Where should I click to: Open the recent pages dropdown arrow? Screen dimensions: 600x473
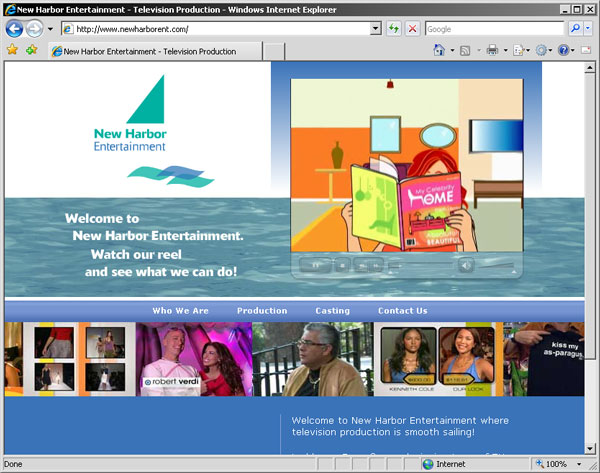50,29
